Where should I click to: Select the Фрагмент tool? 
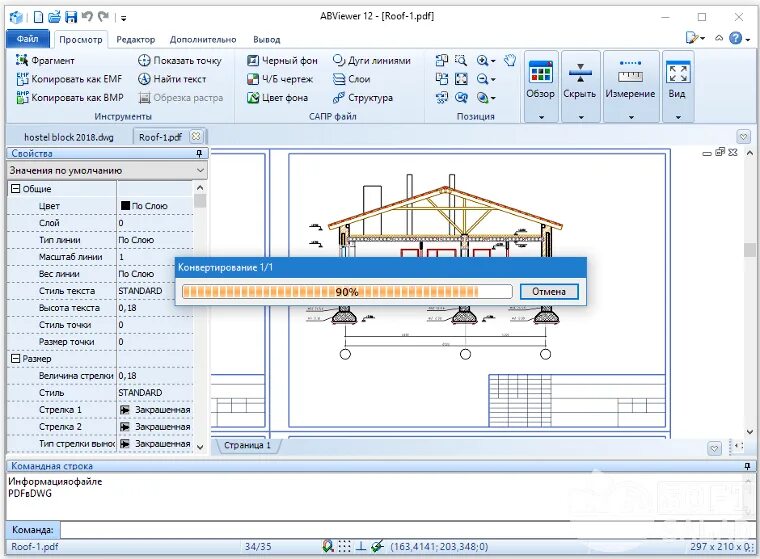[x=45, y=60]
